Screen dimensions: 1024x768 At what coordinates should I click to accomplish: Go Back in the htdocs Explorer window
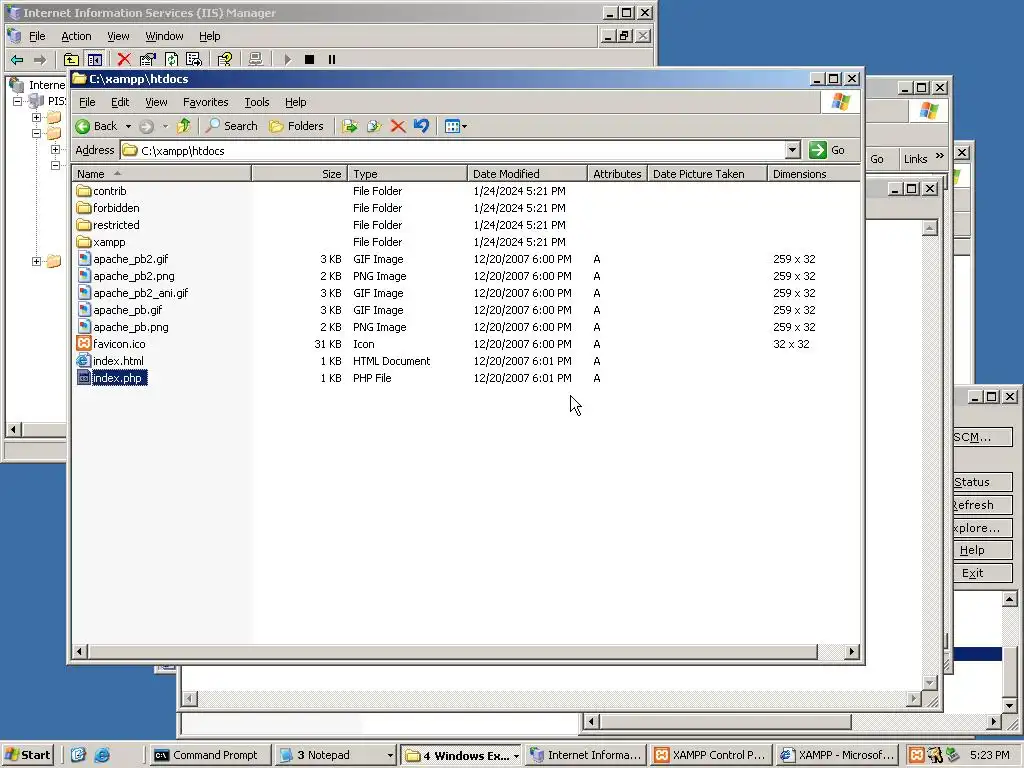[x=97, y=126]
